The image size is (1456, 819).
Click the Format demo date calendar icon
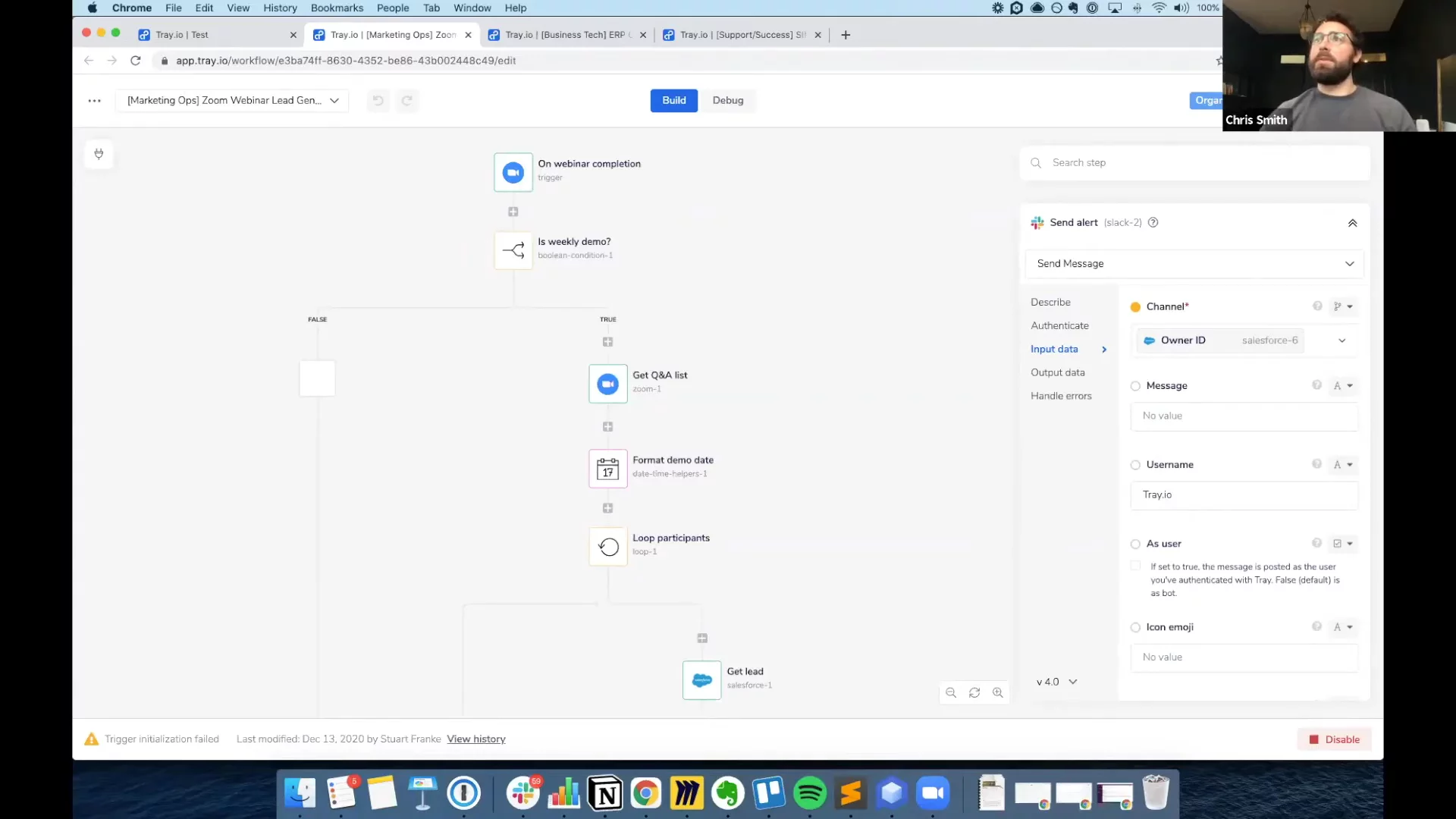(x=607, y=469)
